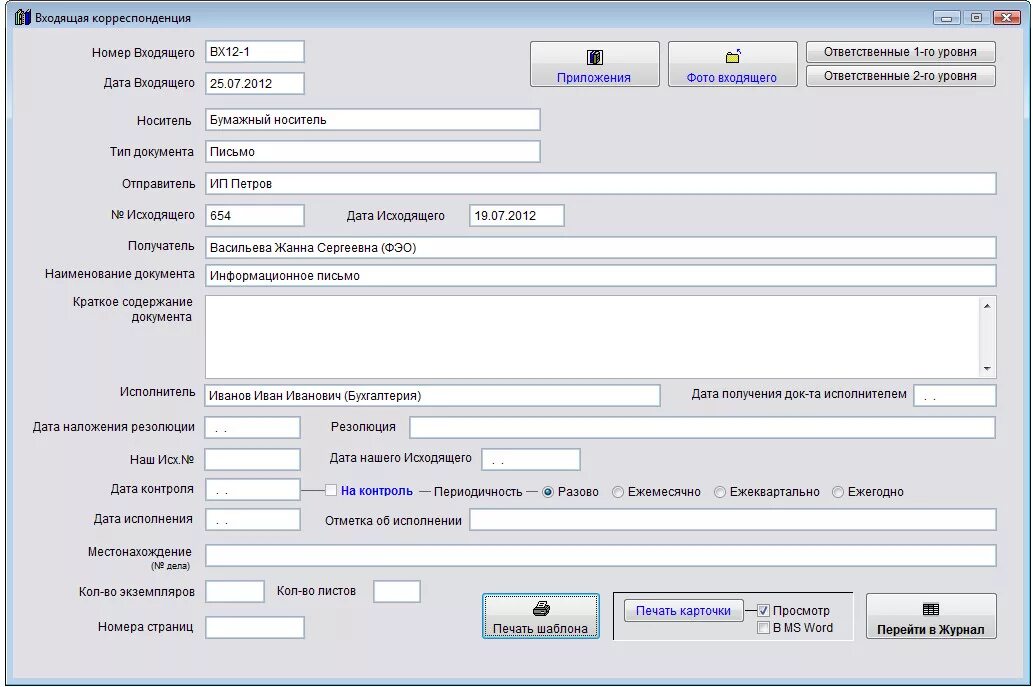Click the Фото входящего folder icon
The image size is (1033, 687).
point(733,57)
